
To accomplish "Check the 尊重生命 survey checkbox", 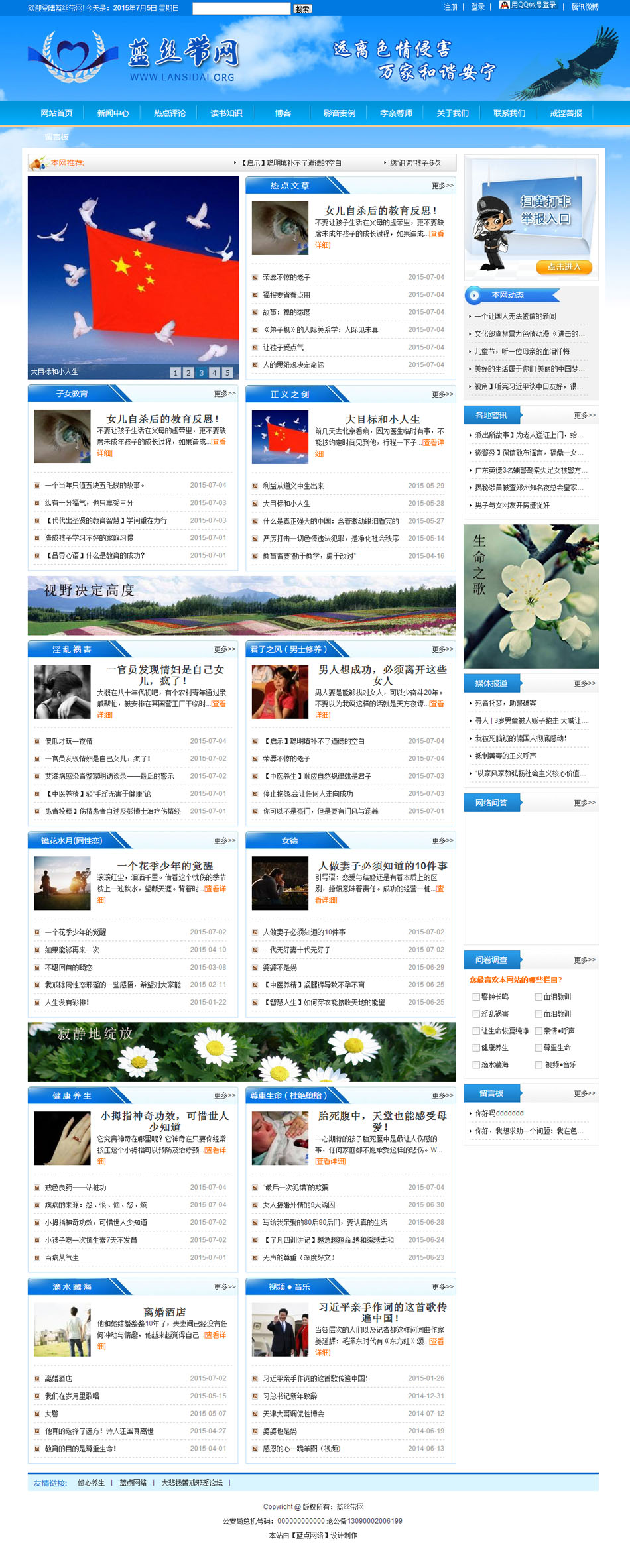I will (538, 1048).
